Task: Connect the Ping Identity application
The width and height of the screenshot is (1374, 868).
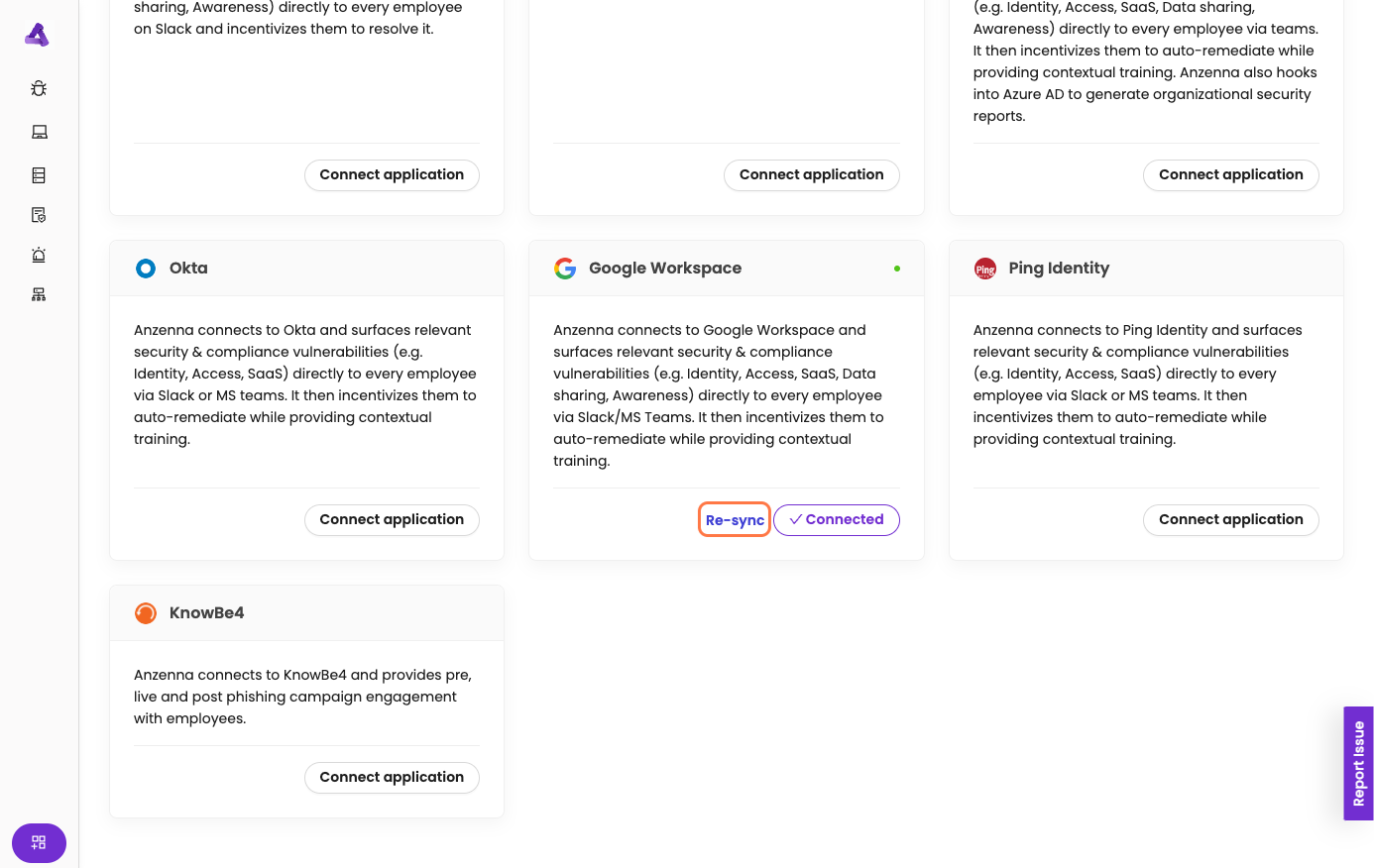Action: tap(1230, 520)
